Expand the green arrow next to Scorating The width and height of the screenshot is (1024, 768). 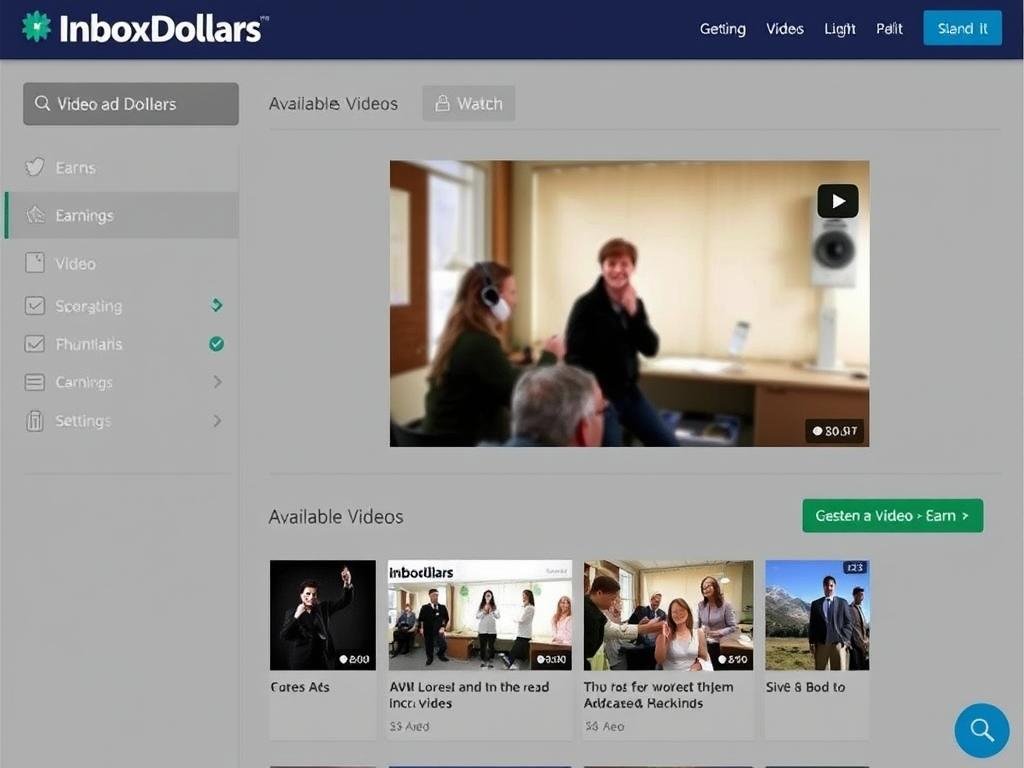coord(218,306)
